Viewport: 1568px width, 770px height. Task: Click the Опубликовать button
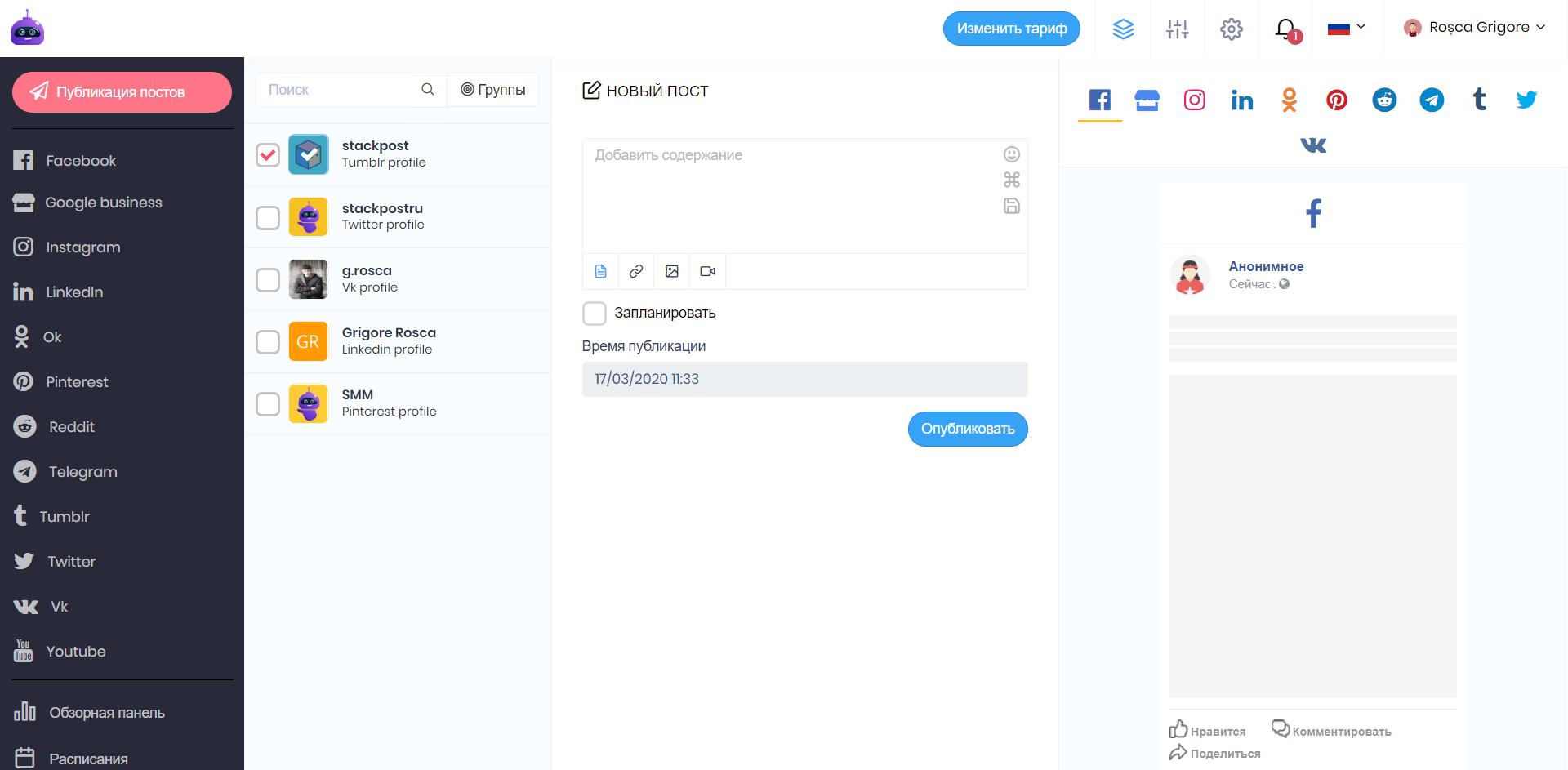968,430
